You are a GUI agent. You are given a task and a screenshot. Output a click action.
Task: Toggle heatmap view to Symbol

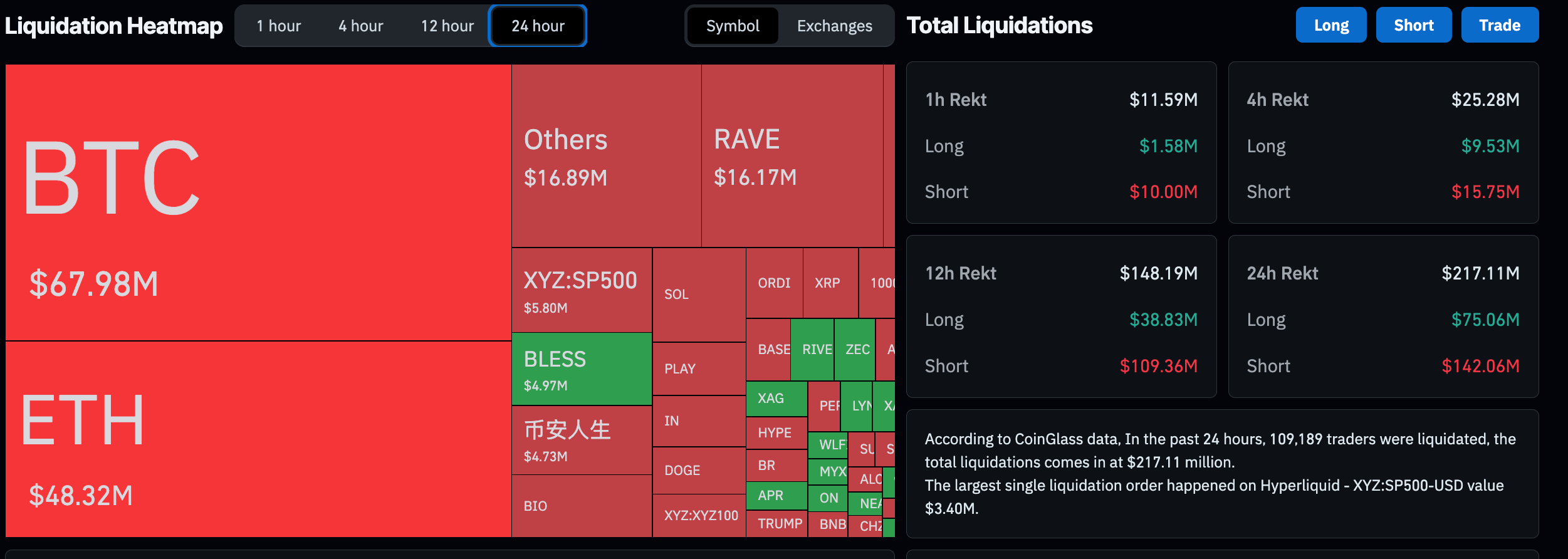(733, 26)
